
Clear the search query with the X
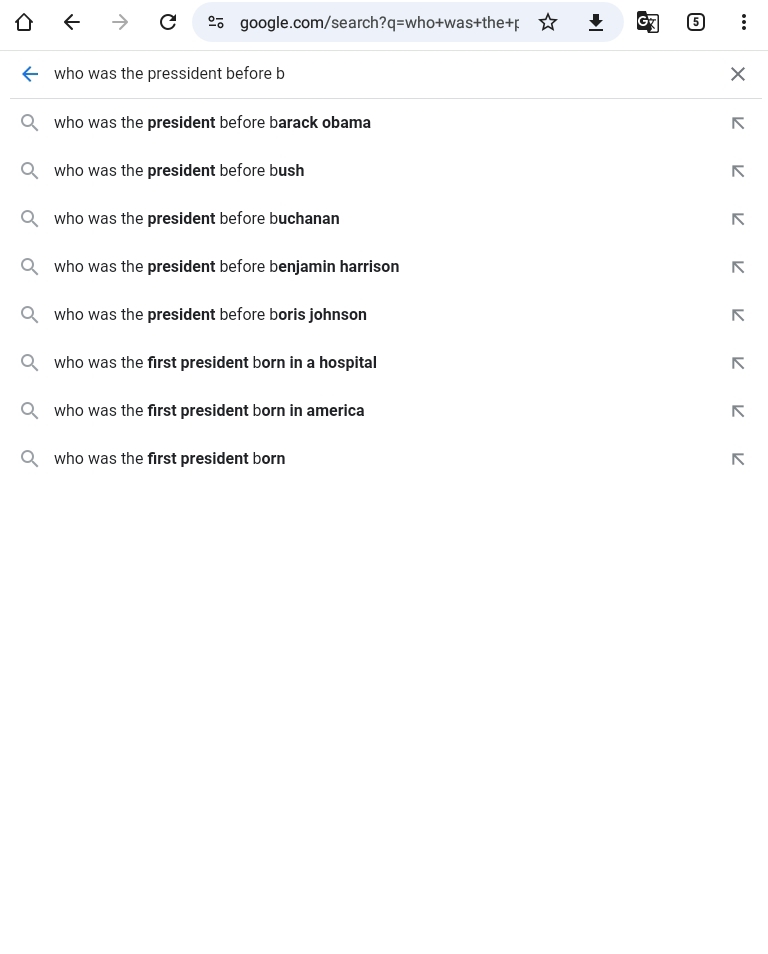tap(738, 74)
